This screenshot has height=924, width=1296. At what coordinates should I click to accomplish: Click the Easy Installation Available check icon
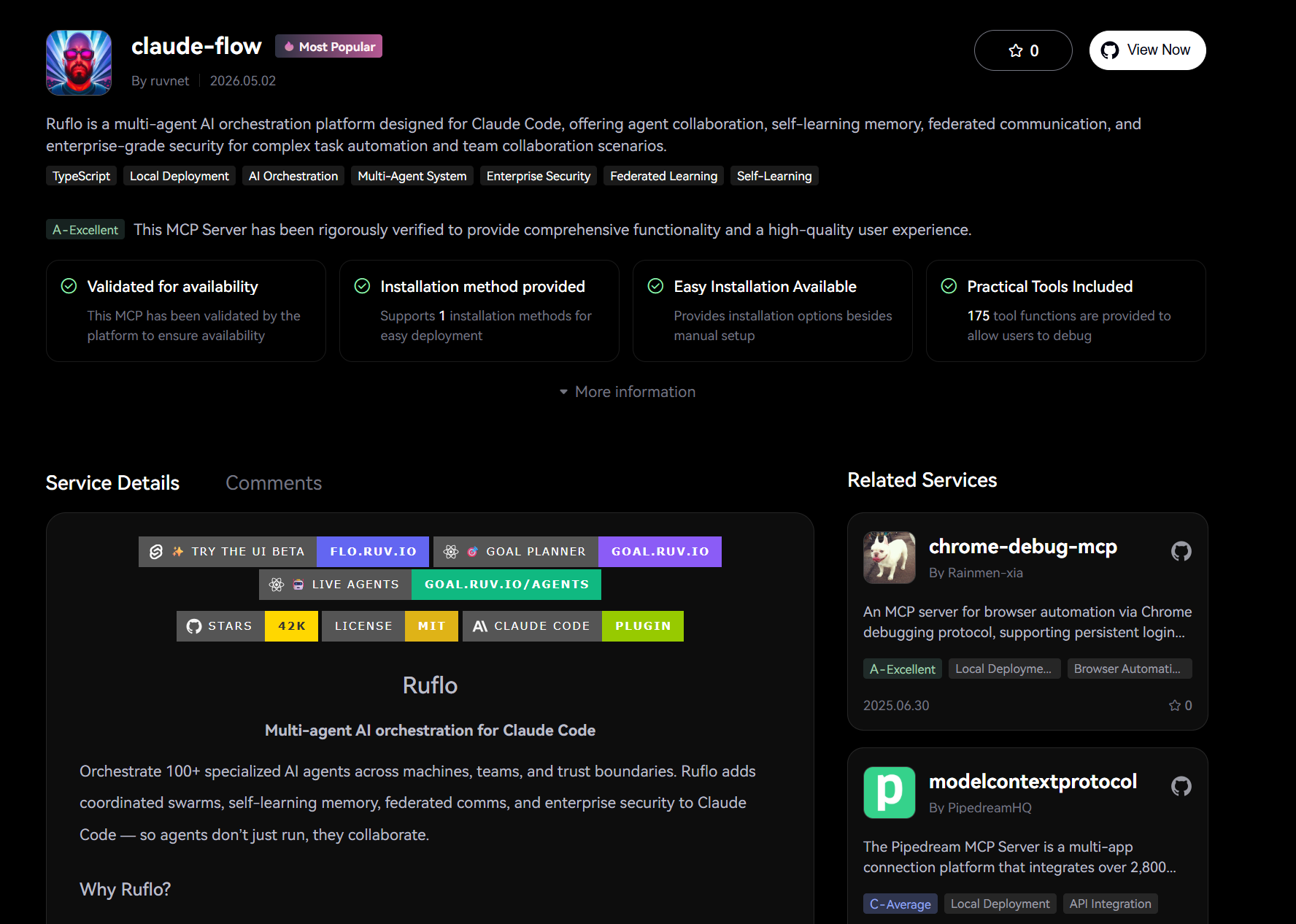click(x=656, y=286)
